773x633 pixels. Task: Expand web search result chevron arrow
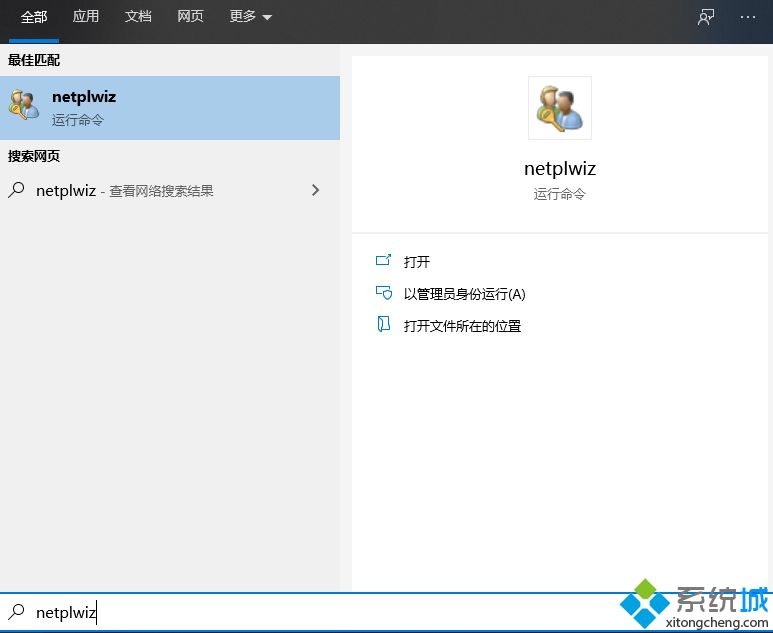316,190
